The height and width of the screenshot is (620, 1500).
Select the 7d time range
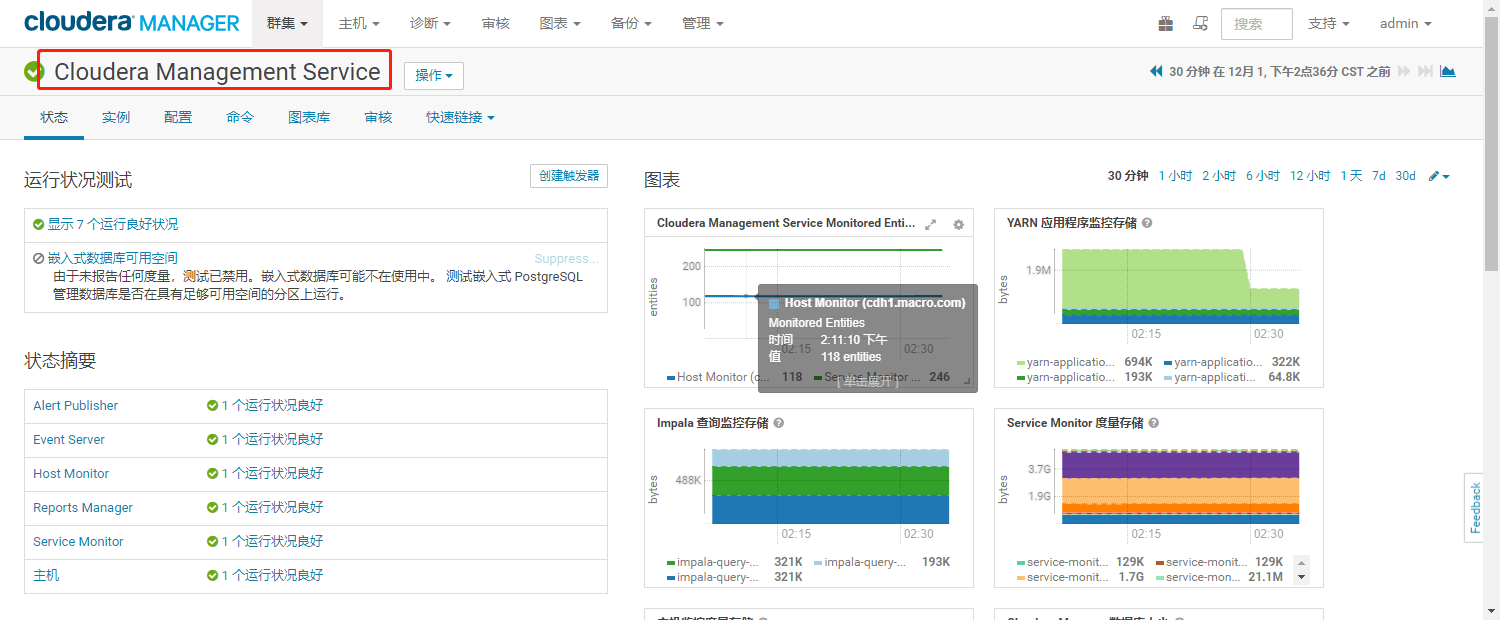[x=1378, y=176]
